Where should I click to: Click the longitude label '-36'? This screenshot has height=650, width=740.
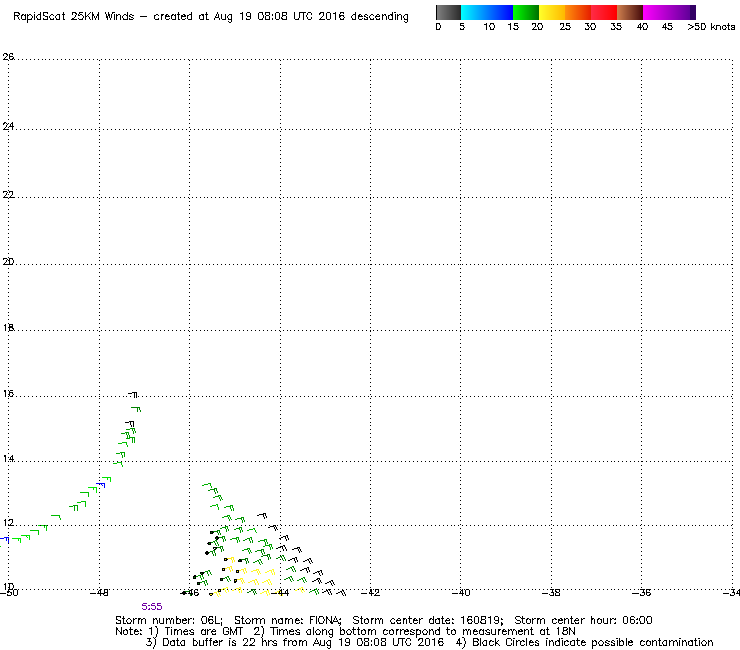pos(641,593)
